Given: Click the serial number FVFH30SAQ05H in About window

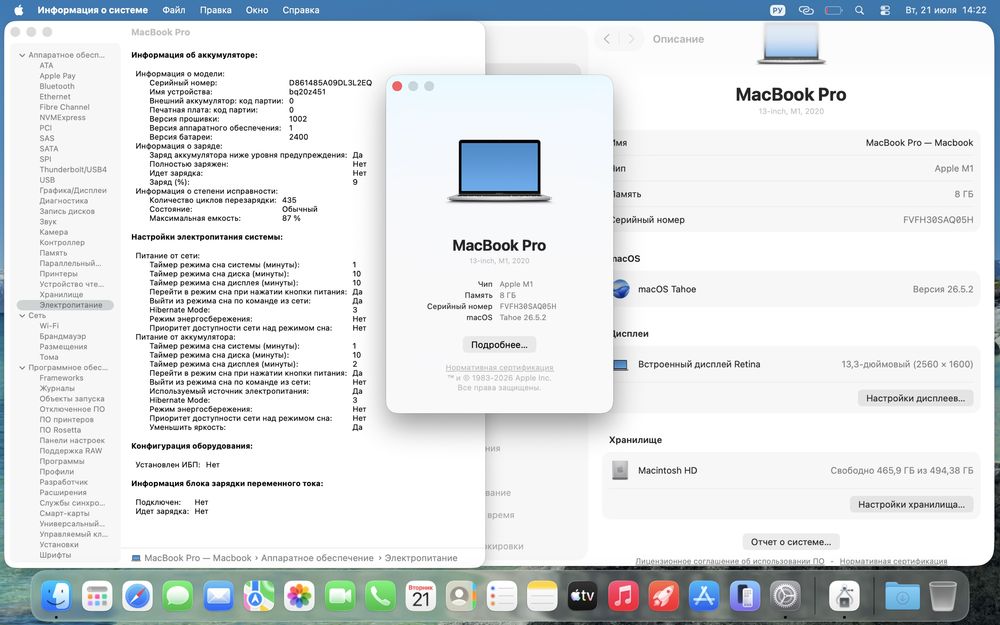Looking at the screenshot, I should coord(528,307).
